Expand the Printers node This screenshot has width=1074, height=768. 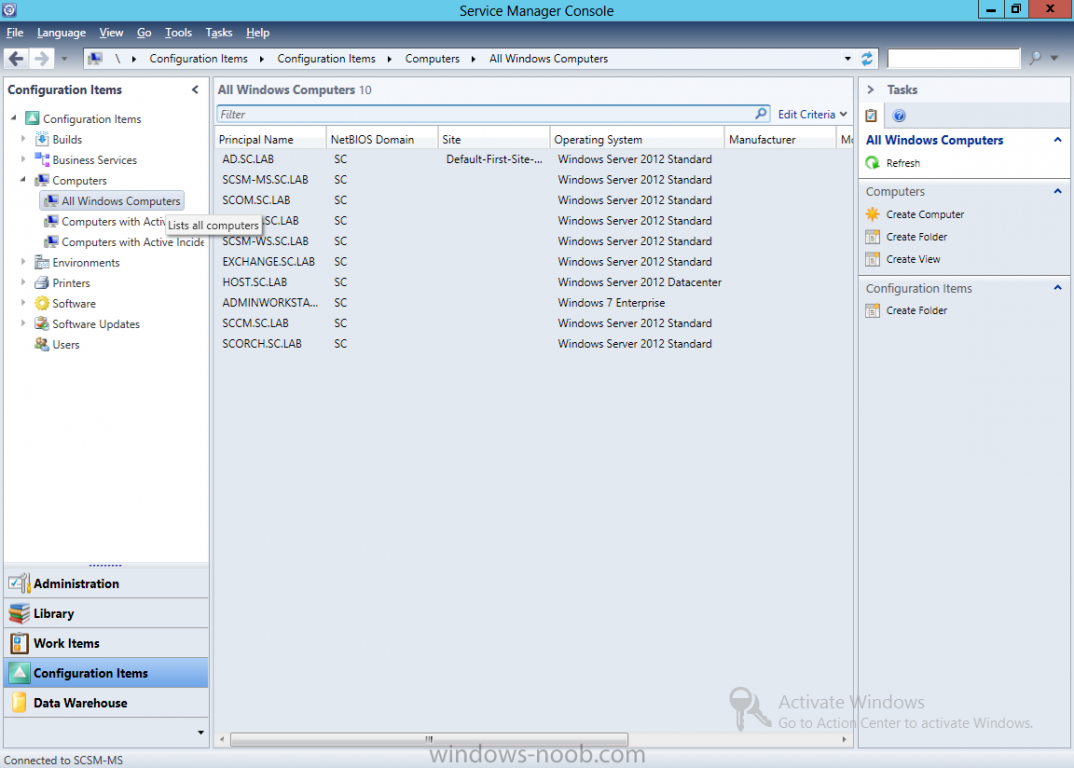click(23, 282)
